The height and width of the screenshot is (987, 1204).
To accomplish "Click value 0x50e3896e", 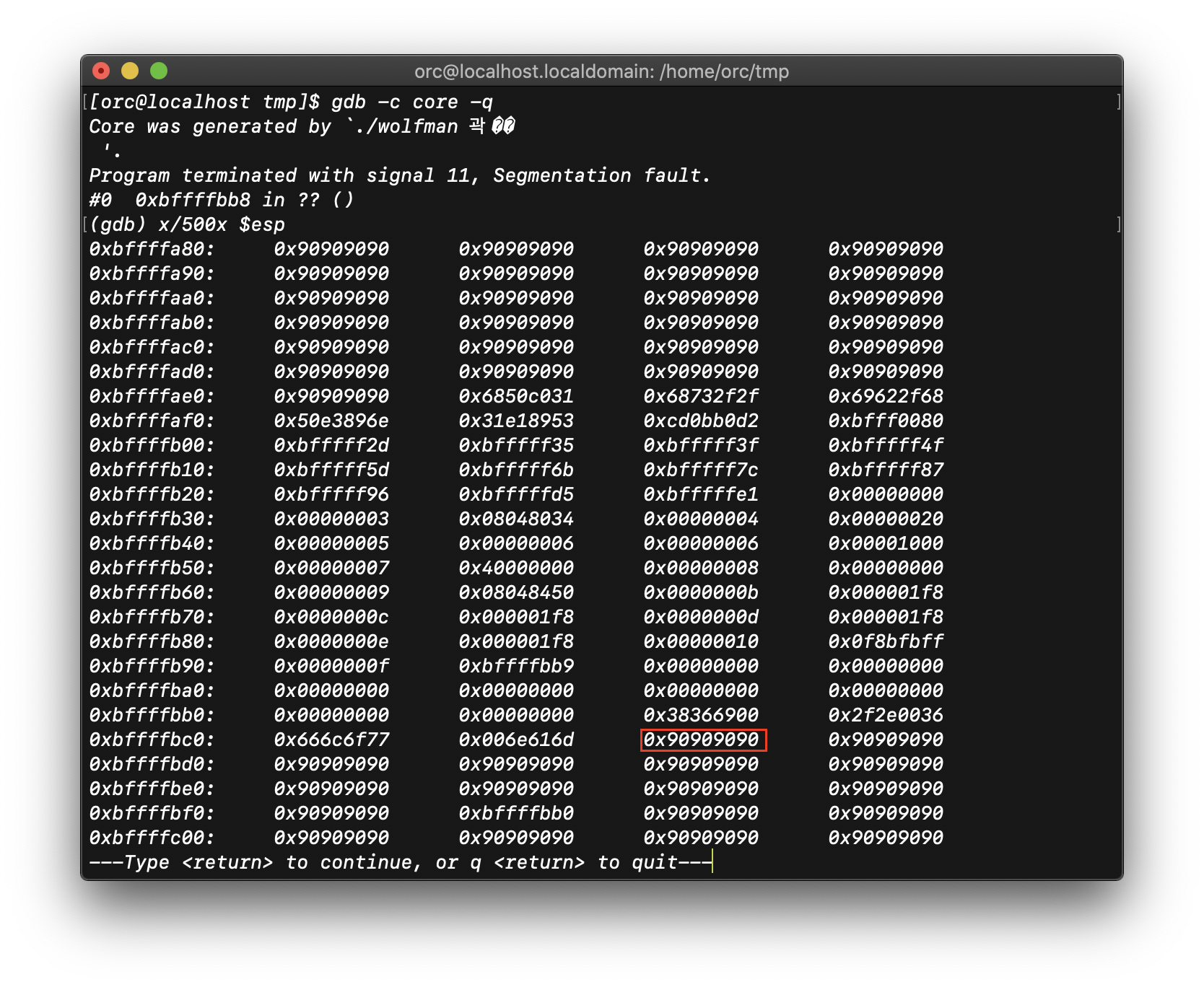I will [331, 421].
